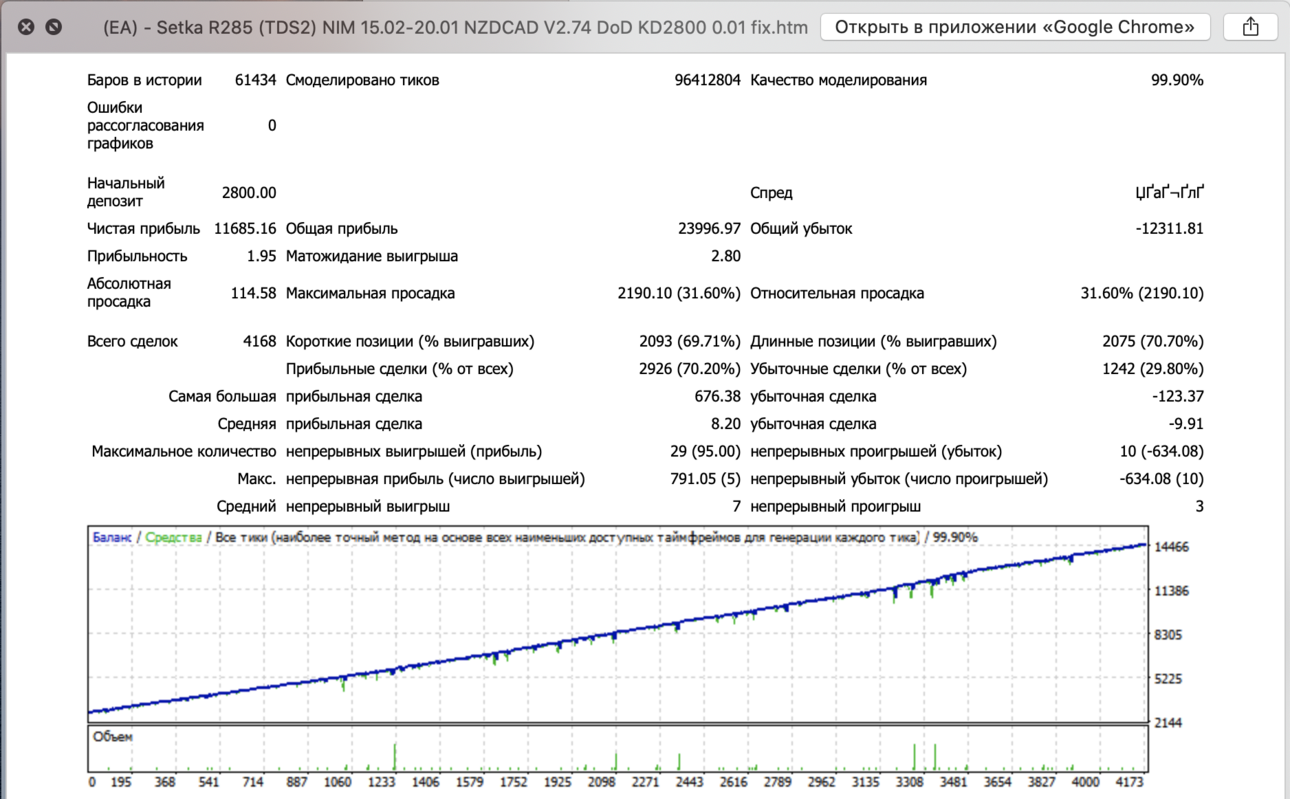Select the short positions value '2093 (69.71%)'
This screenshot has height=799, width=1290.
690,341
